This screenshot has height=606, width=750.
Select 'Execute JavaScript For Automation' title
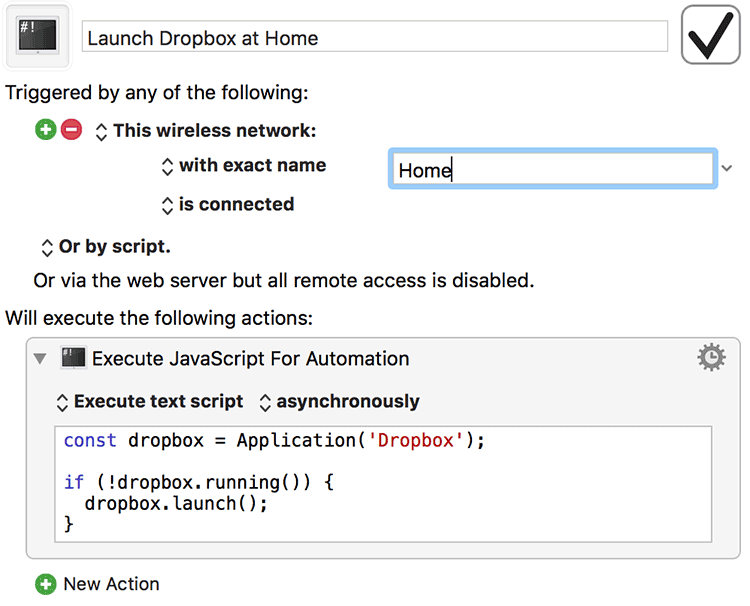[x=251, y=359]
